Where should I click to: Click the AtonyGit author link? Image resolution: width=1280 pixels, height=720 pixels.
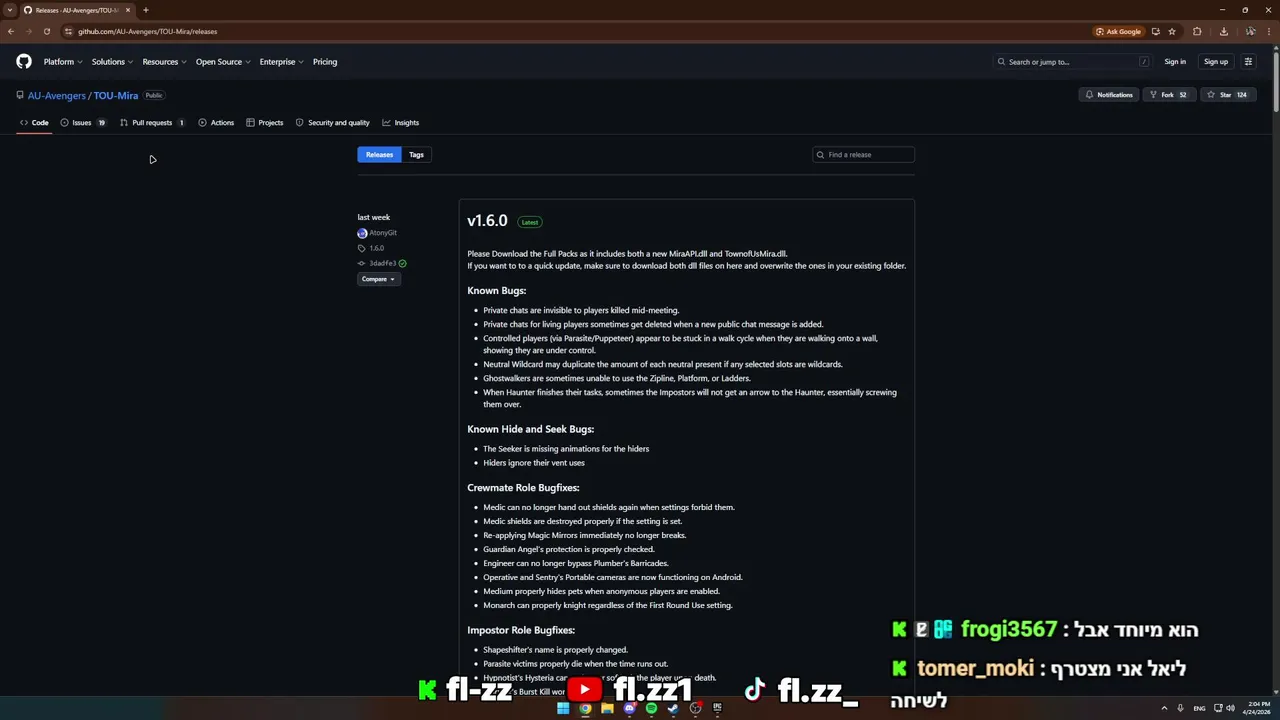click(383, 233)
